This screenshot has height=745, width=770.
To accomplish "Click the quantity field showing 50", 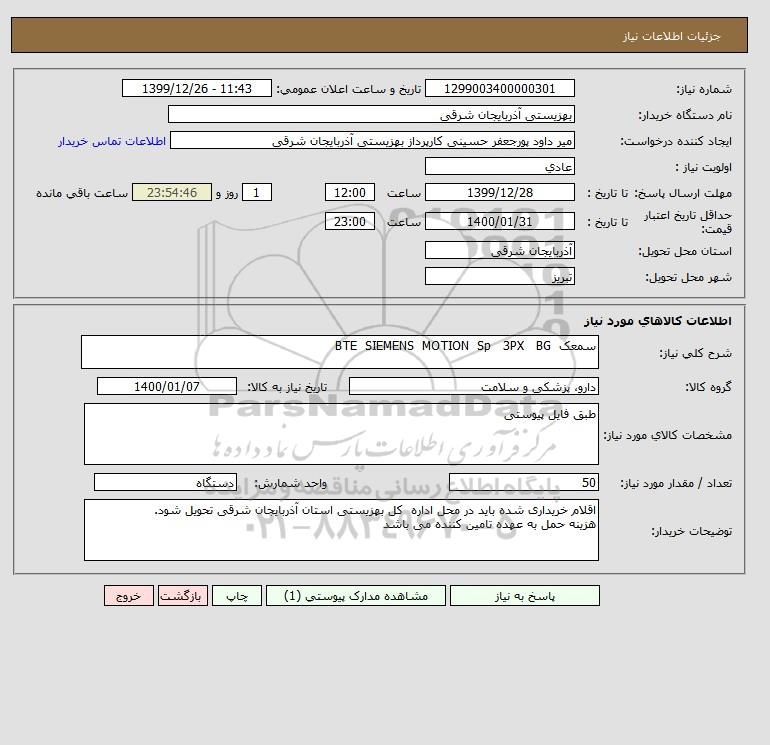I will pyautogui.click(x=523, y=482).
